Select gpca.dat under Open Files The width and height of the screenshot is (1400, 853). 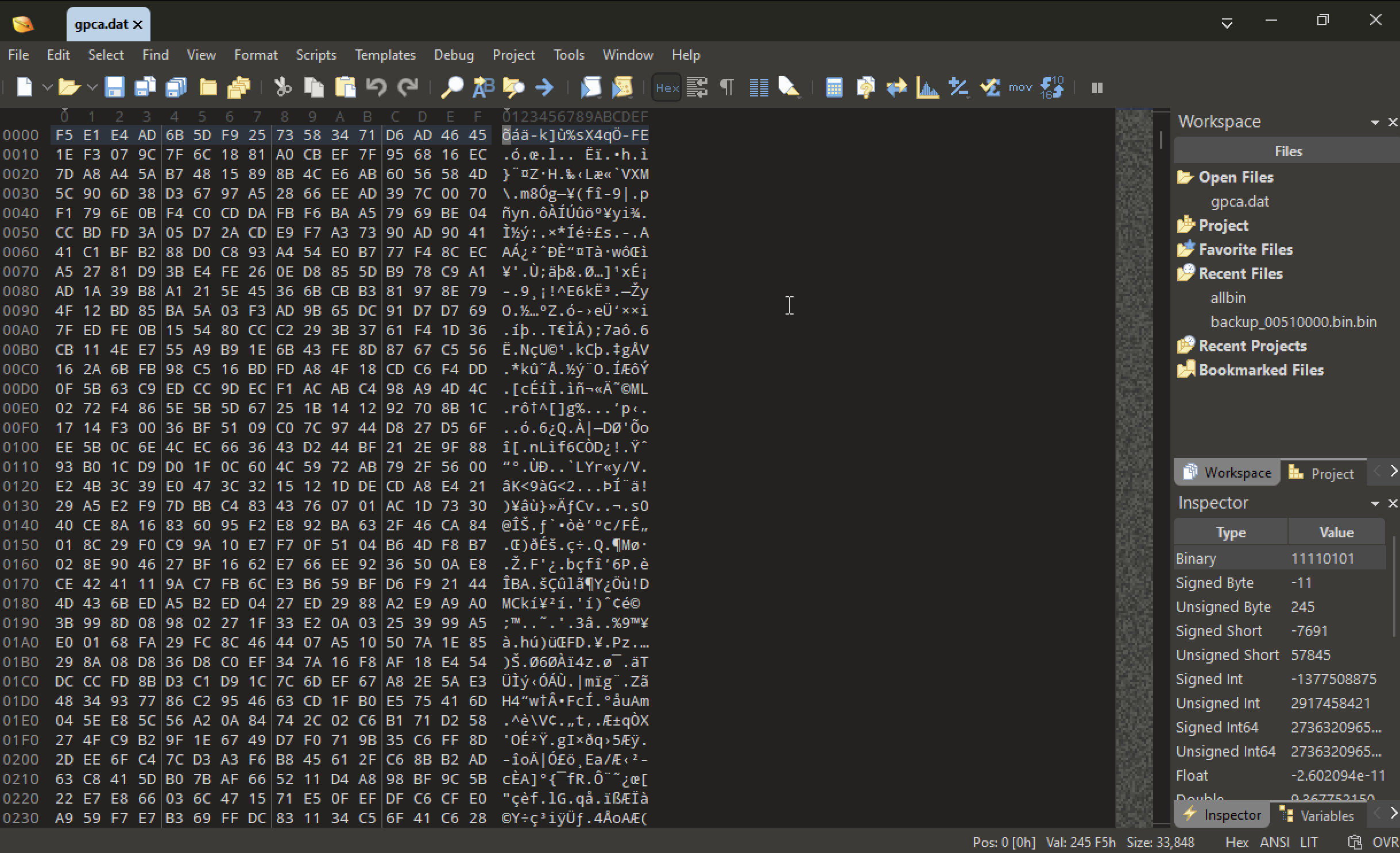1240,201
